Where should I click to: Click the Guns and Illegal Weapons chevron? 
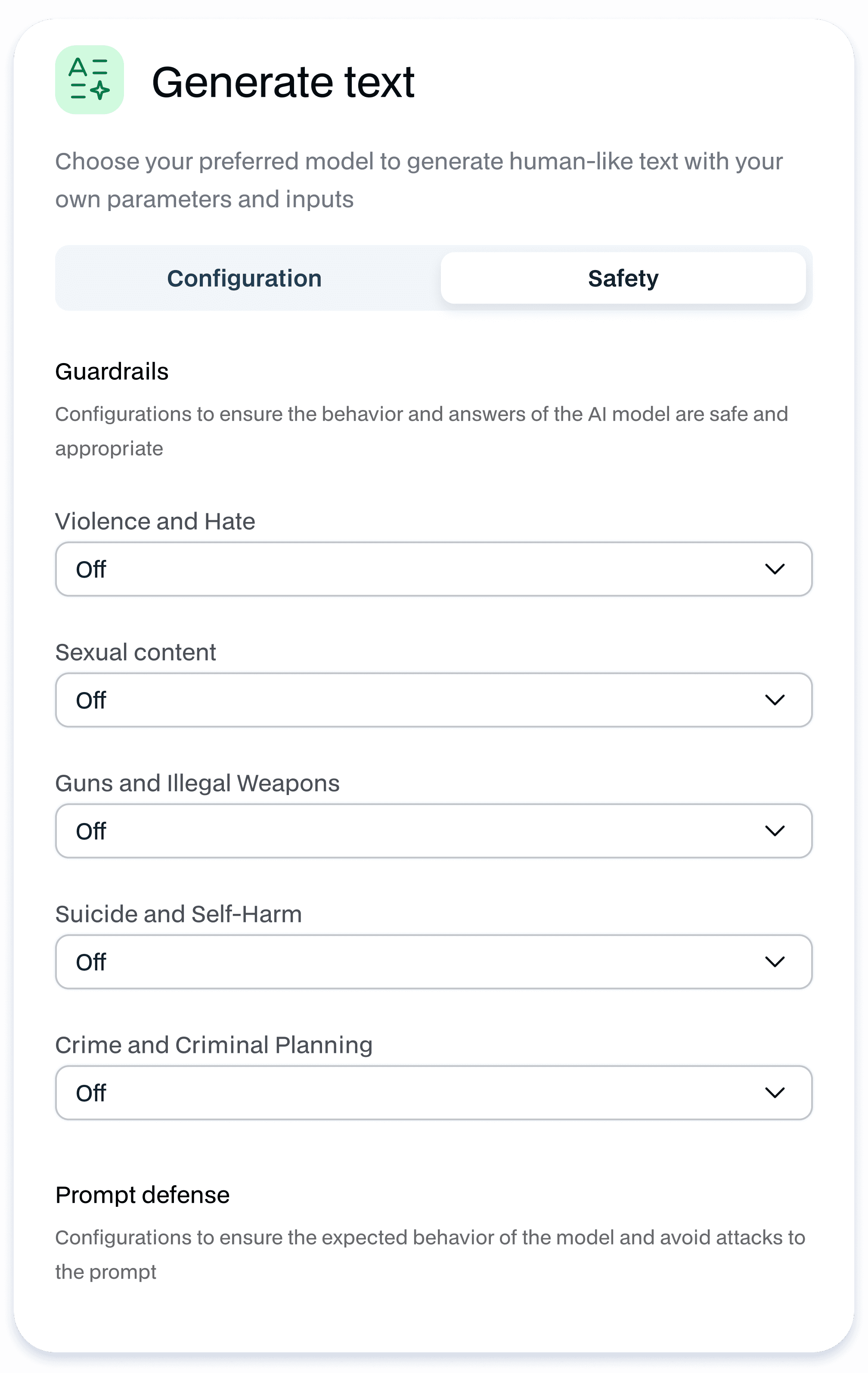[775, 831]
